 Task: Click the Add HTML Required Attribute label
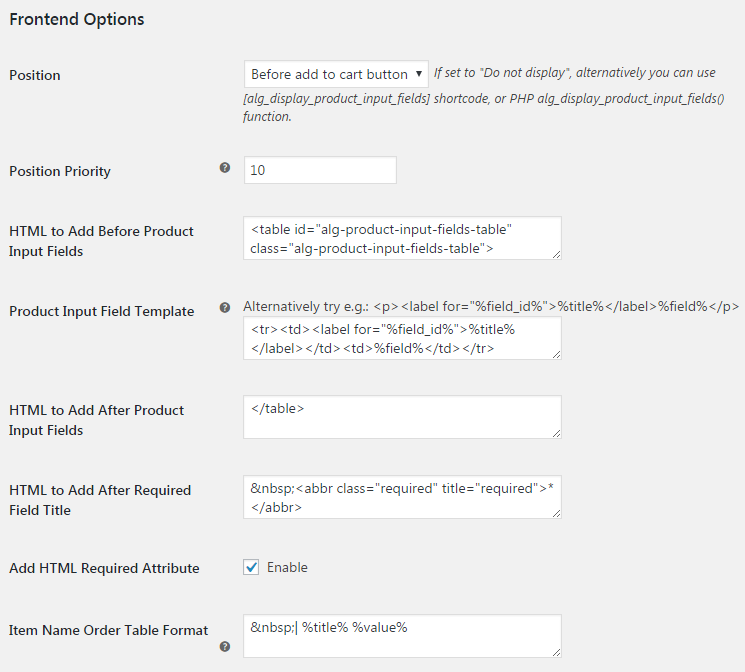tap(104, 568)
